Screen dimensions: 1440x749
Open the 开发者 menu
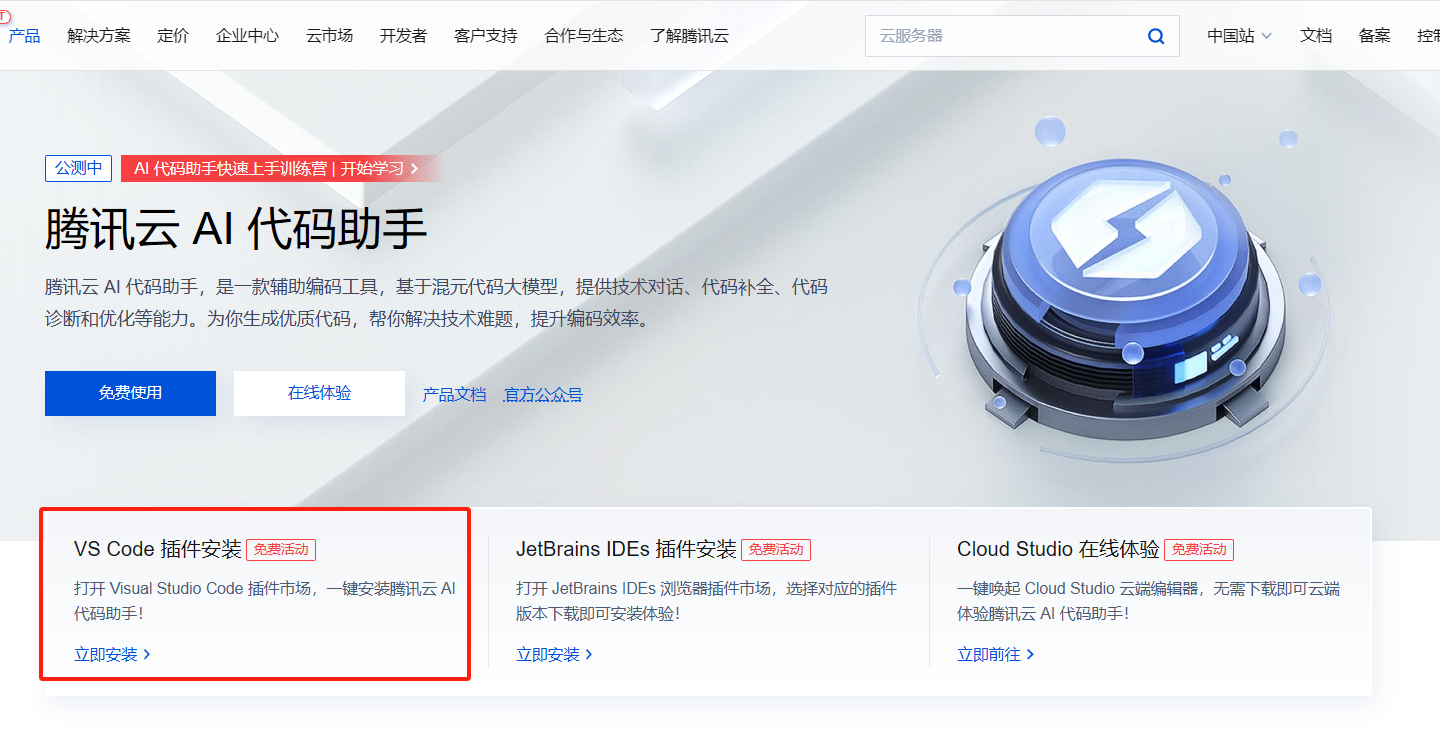[403, 35]
